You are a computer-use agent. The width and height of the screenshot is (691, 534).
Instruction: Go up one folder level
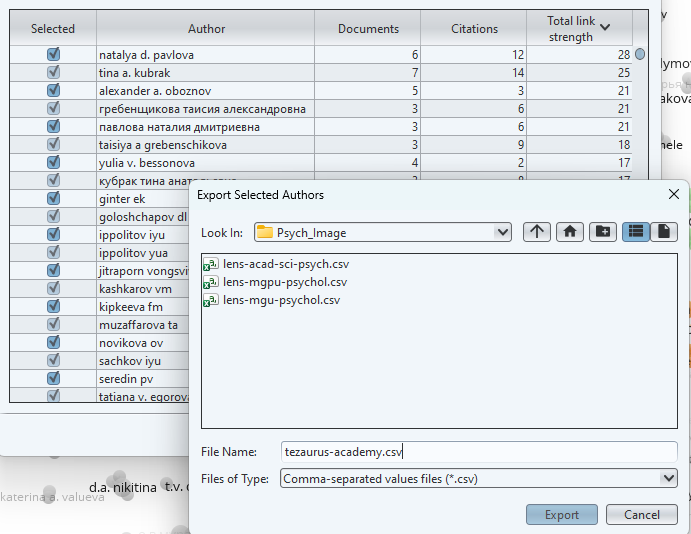pyautogui.click(x=537, y=232)
